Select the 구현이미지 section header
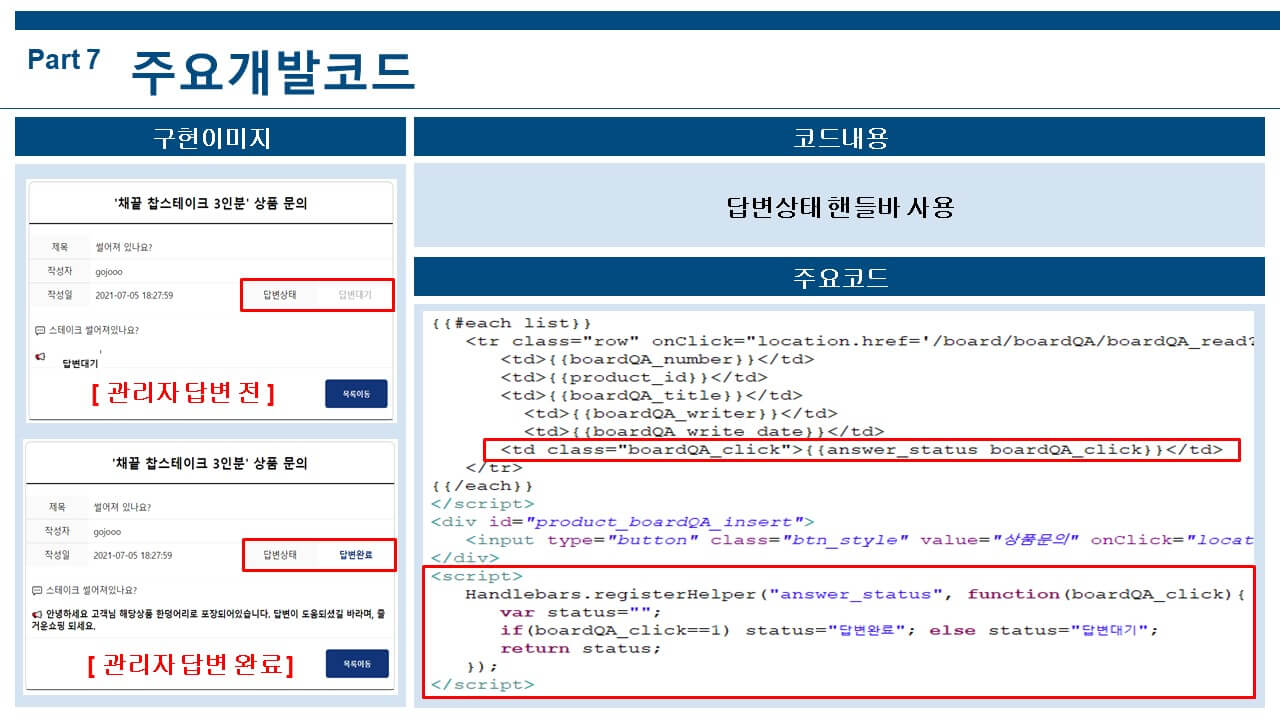The width and height of the screenshot is (1280, 720). 210,137
